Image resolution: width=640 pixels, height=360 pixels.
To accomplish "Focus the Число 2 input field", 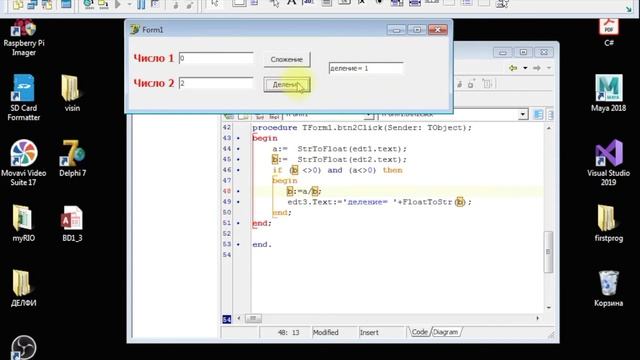I will (x=216, y=83).
